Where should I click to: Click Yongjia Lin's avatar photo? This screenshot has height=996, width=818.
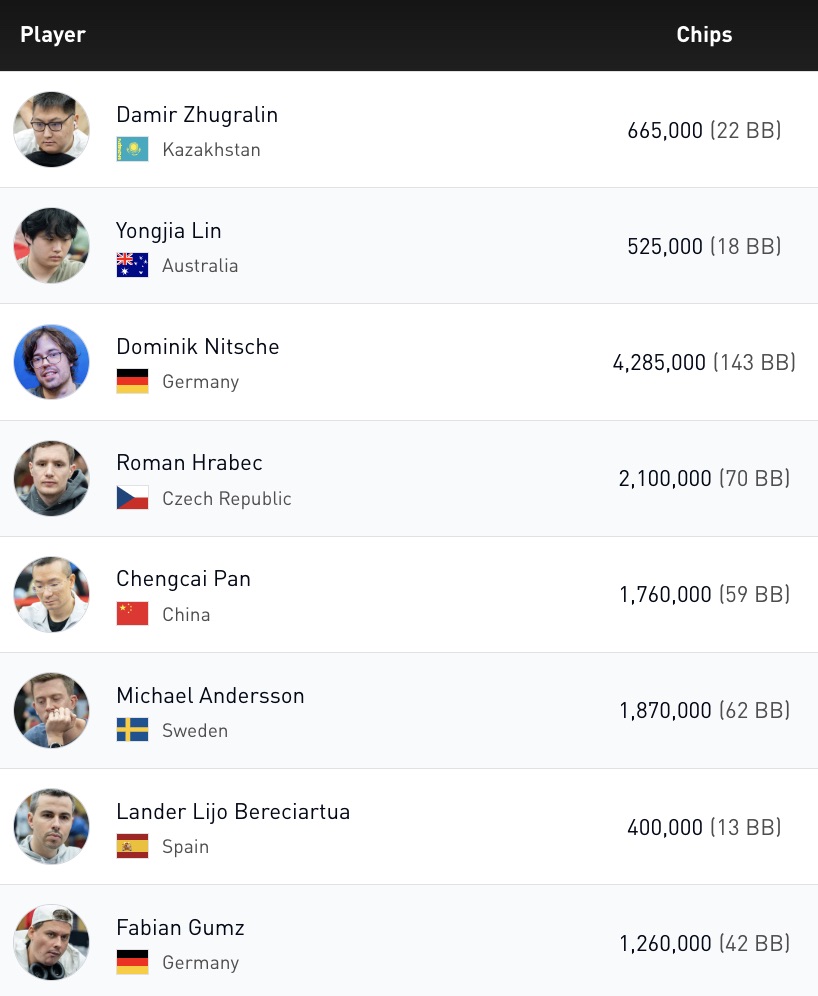tap(51, 246)
